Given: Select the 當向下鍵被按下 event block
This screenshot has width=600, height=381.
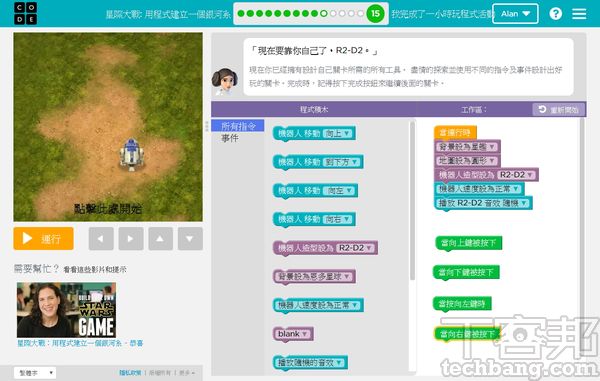Looking at the screenshot, I should pos(466,272).
